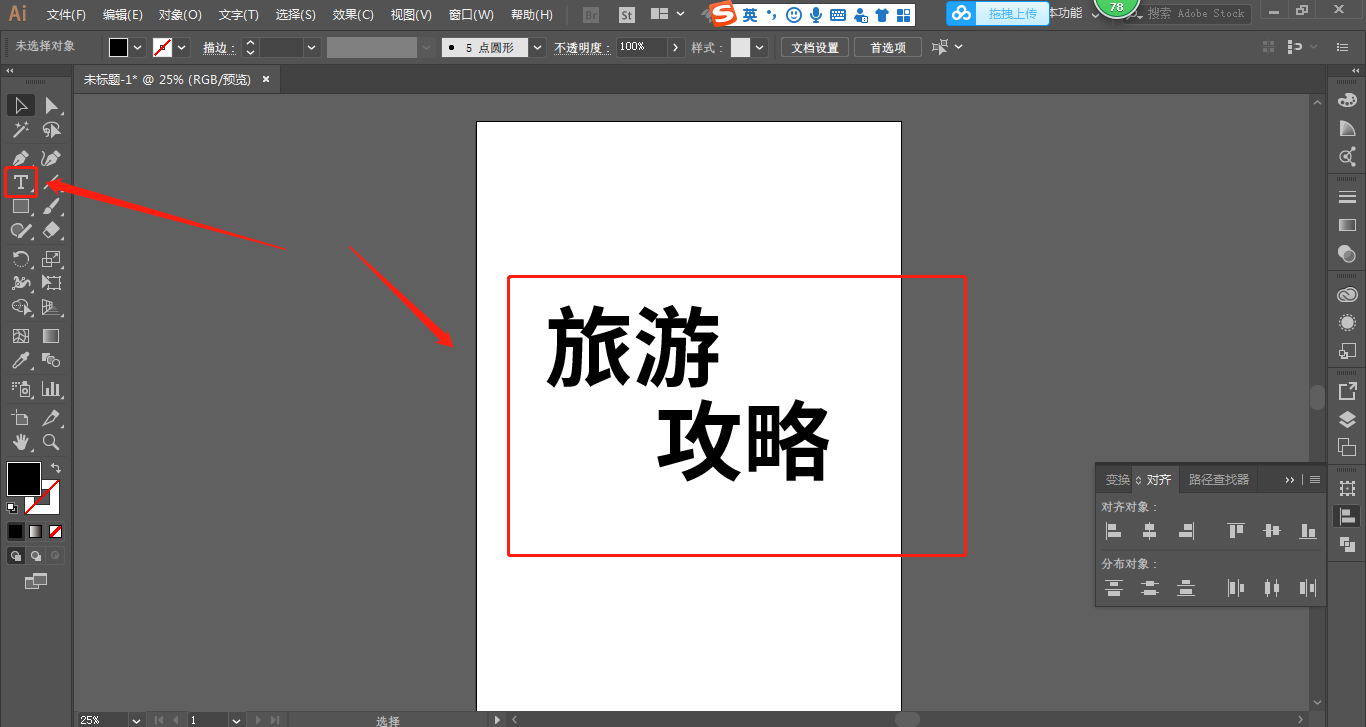Click vertical distribute center icon
This screenshot has width=1366, height=727.
tap(1150, 588)
